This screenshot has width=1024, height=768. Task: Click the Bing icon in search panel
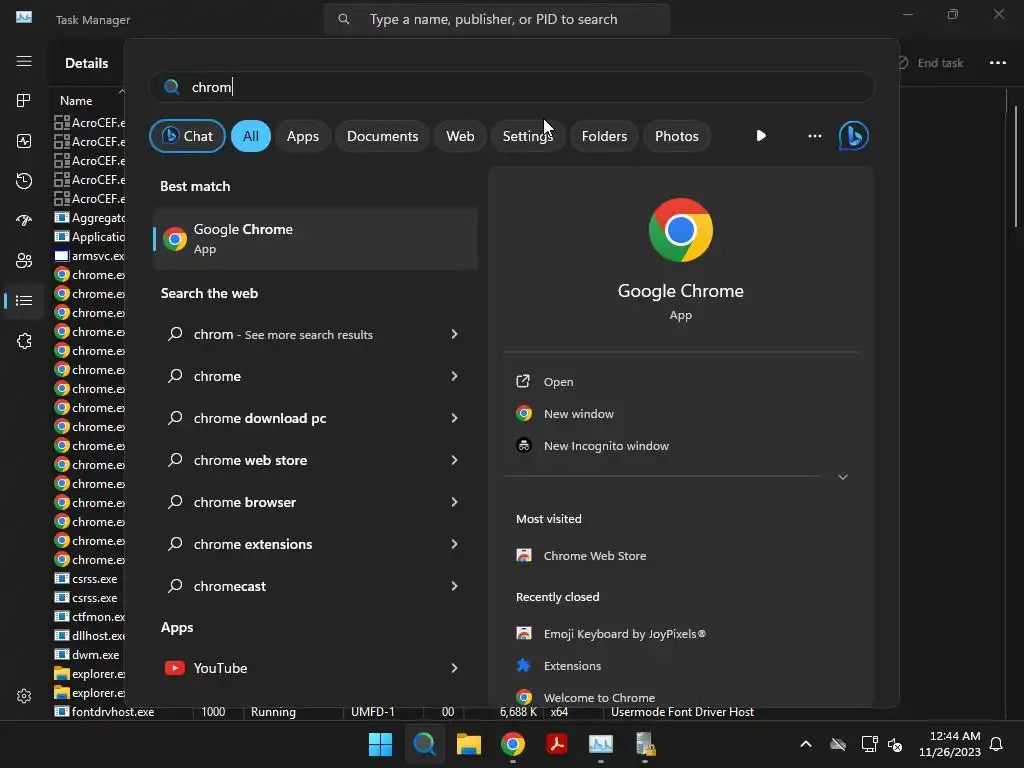854,136
